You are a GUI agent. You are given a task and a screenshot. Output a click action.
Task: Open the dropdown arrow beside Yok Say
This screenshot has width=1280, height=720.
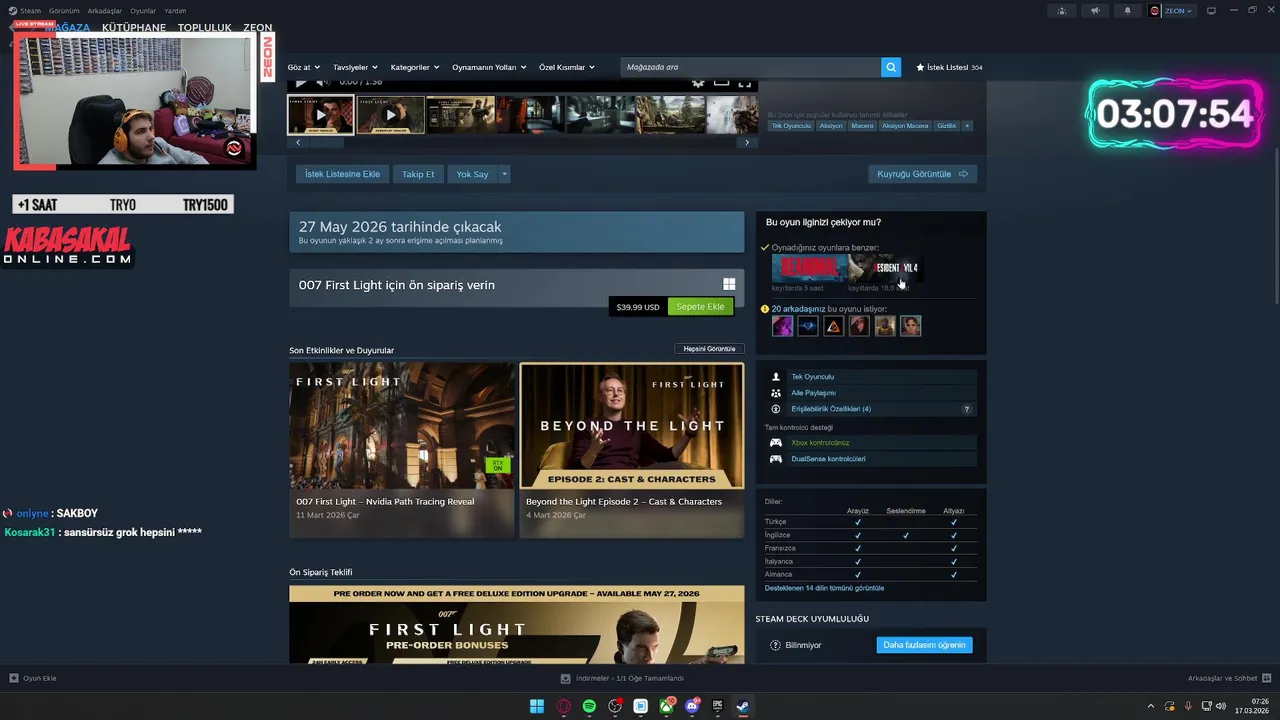pos(505,174)
